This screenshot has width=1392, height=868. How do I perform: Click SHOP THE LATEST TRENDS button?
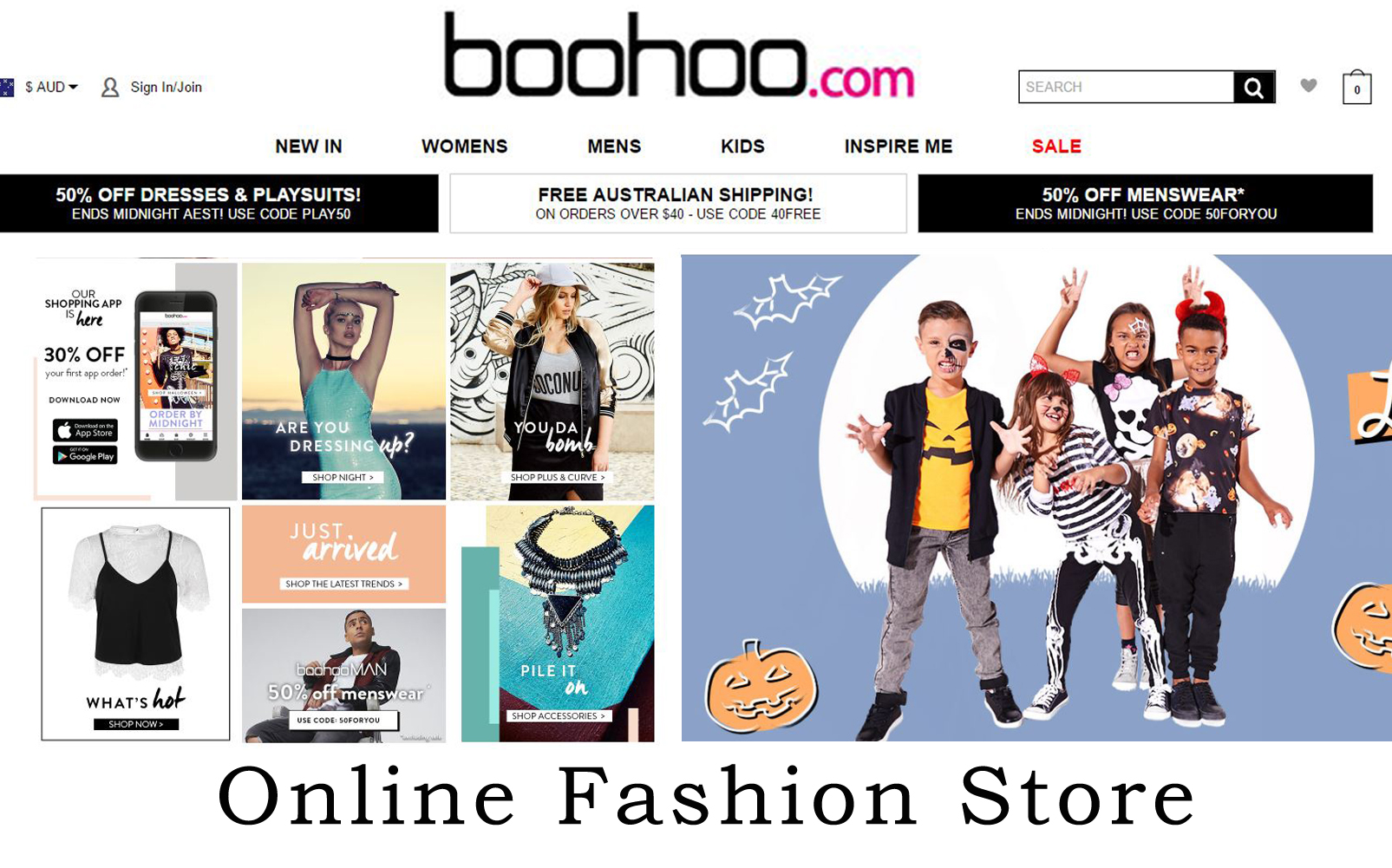(x=343, y=584)
